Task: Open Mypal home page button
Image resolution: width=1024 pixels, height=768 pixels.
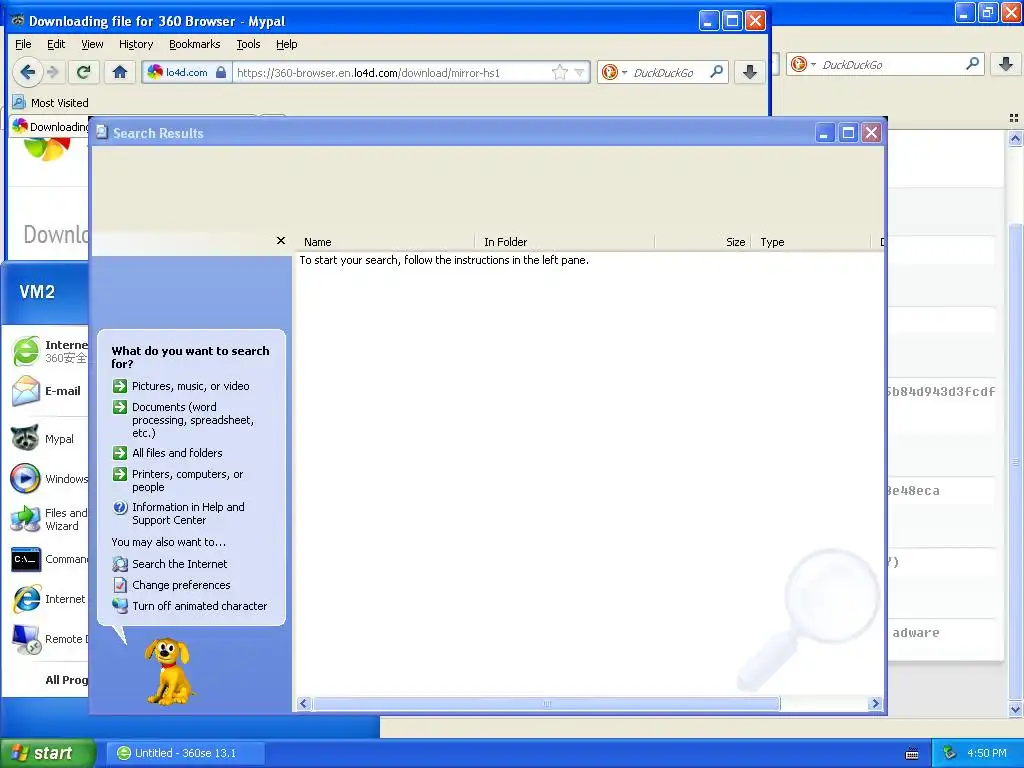Action: click(x=120, y=72)
